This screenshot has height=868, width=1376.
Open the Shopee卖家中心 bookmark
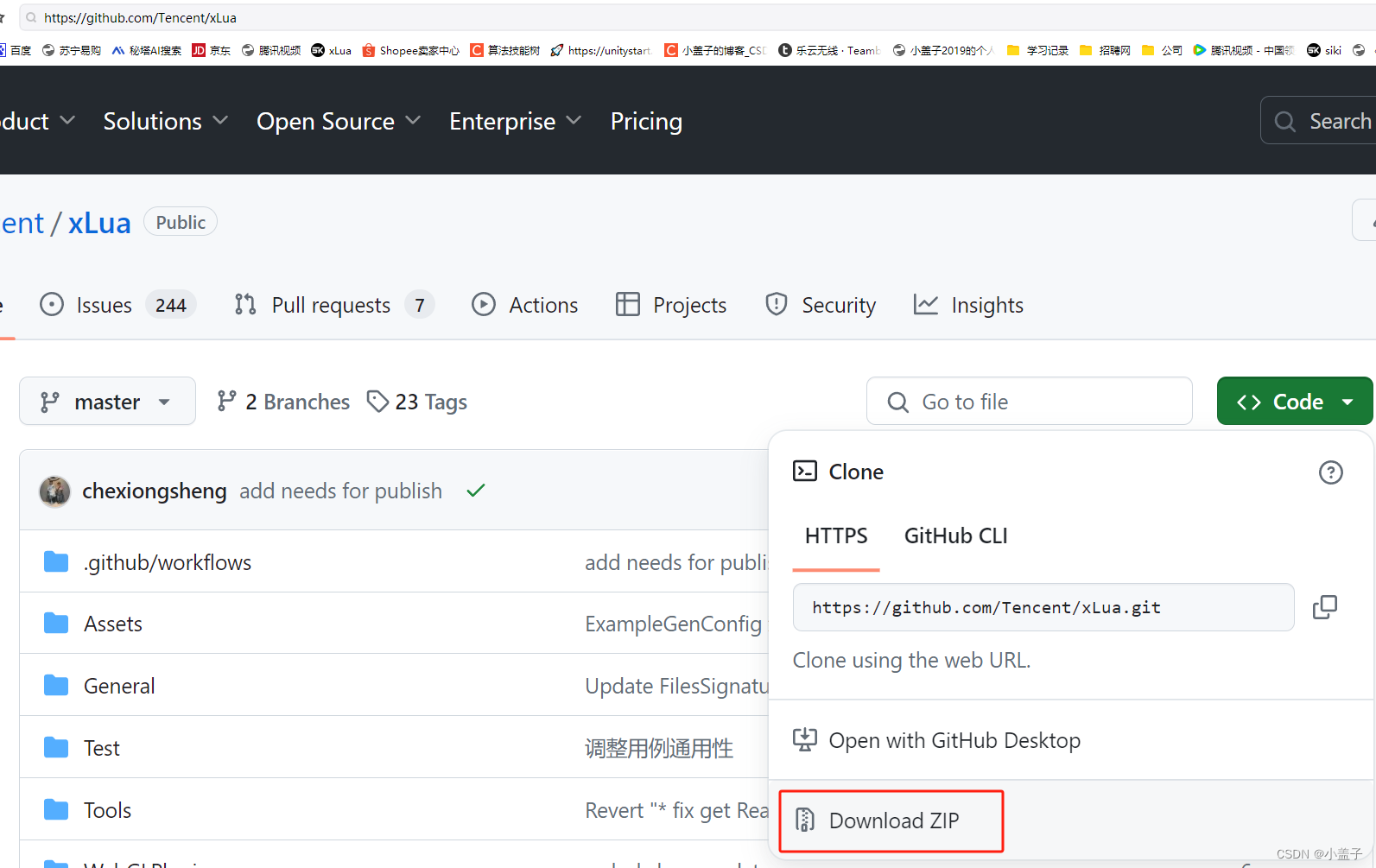[411, 50]
